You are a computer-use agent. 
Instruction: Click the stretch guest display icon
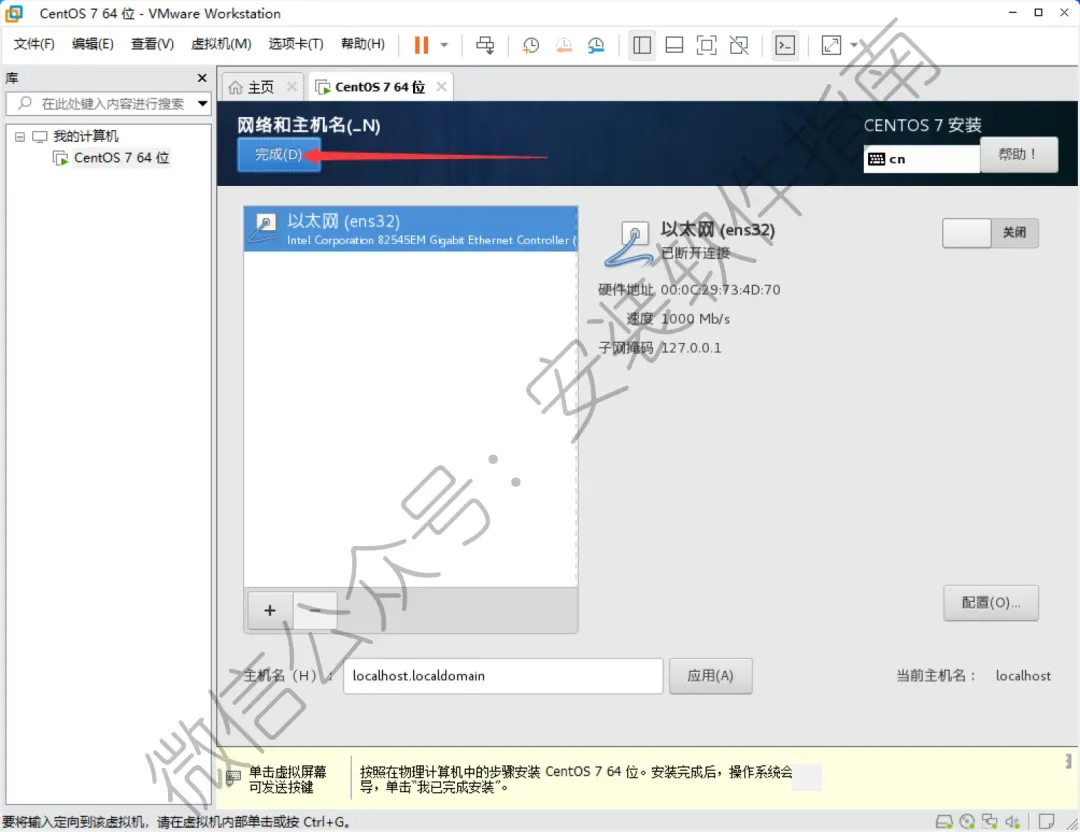point(831,45)
